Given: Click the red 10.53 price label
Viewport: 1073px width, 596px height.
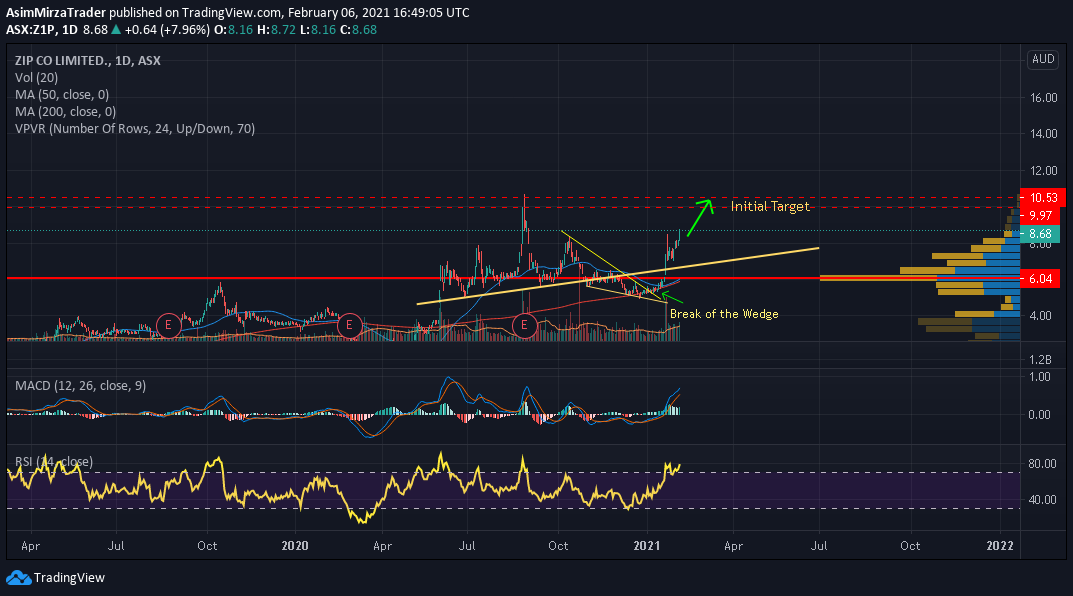Looking at the screenshot, I should click(x=1043, y=198).
